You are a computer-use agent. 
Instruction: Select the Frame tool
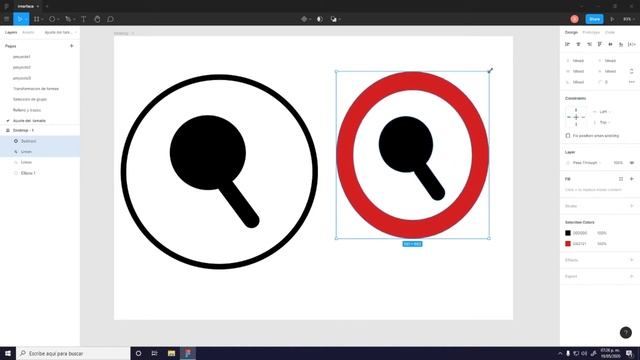(x=36, y=19)
